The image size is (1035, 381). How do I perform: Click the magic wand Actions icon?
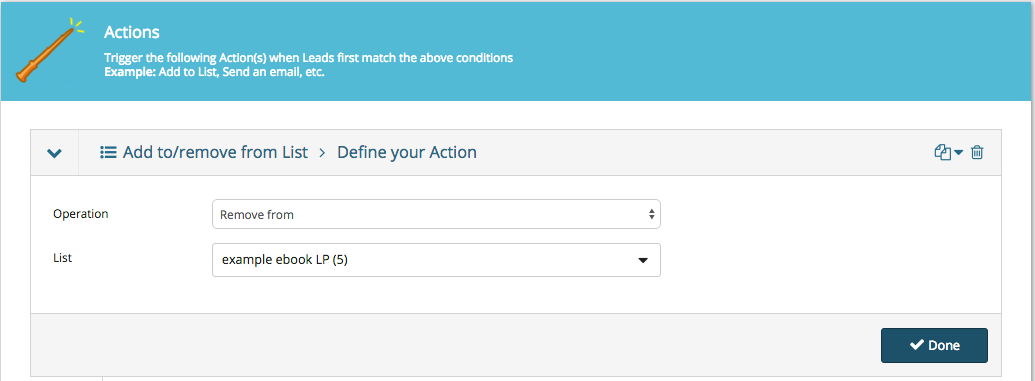point(50,51)
